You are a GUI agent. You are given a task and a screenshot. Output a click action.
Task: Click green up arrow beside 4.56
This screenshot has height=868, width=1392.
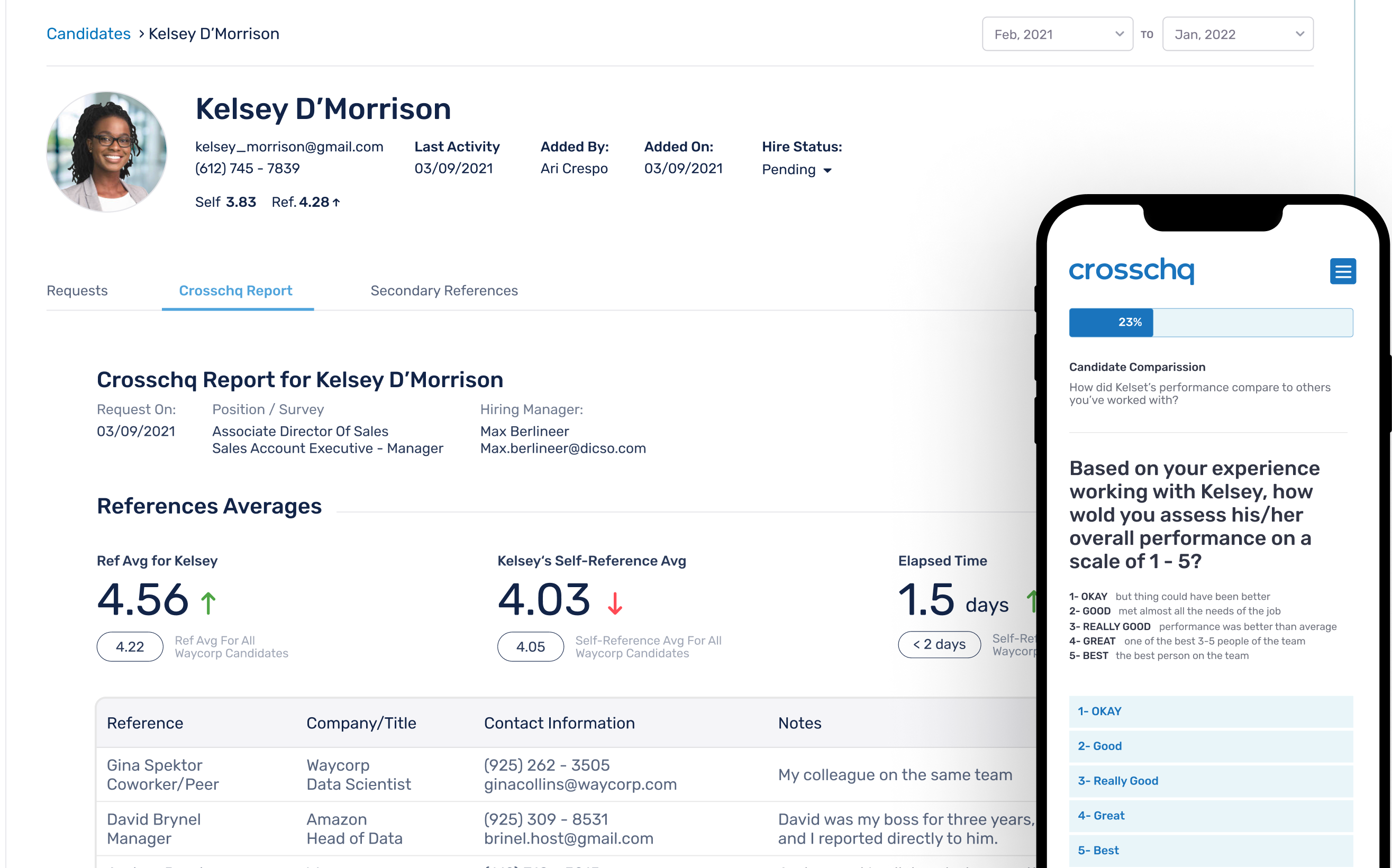[x=208, y=603]
